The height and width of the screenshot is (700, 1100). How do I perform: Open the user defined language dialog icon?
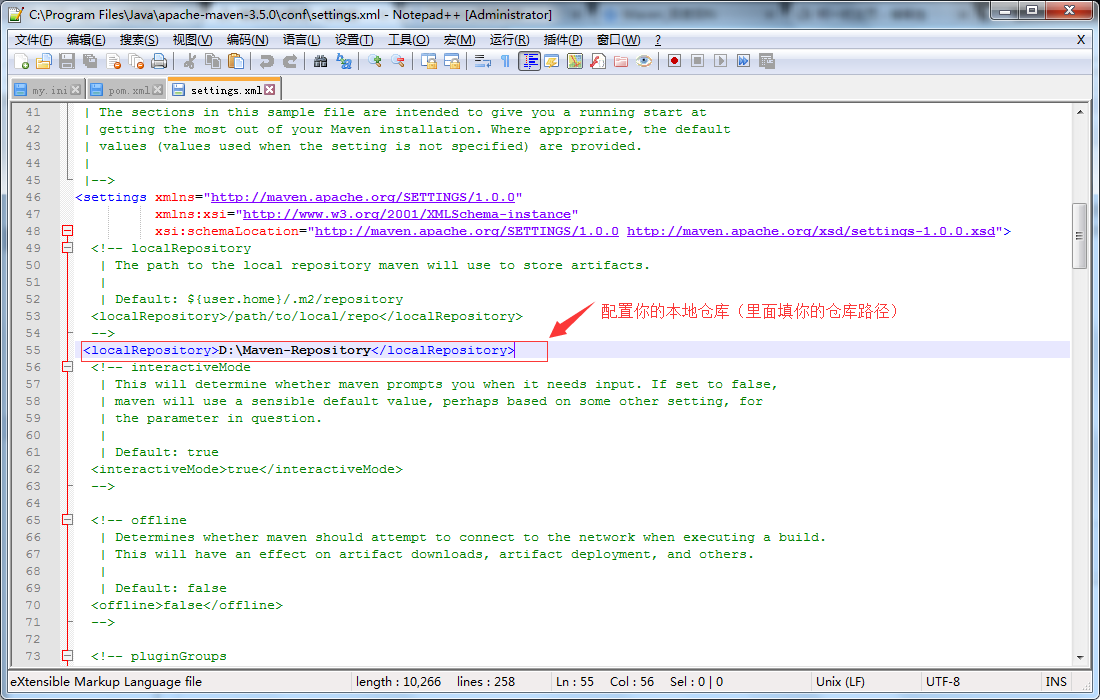(551, 62)
